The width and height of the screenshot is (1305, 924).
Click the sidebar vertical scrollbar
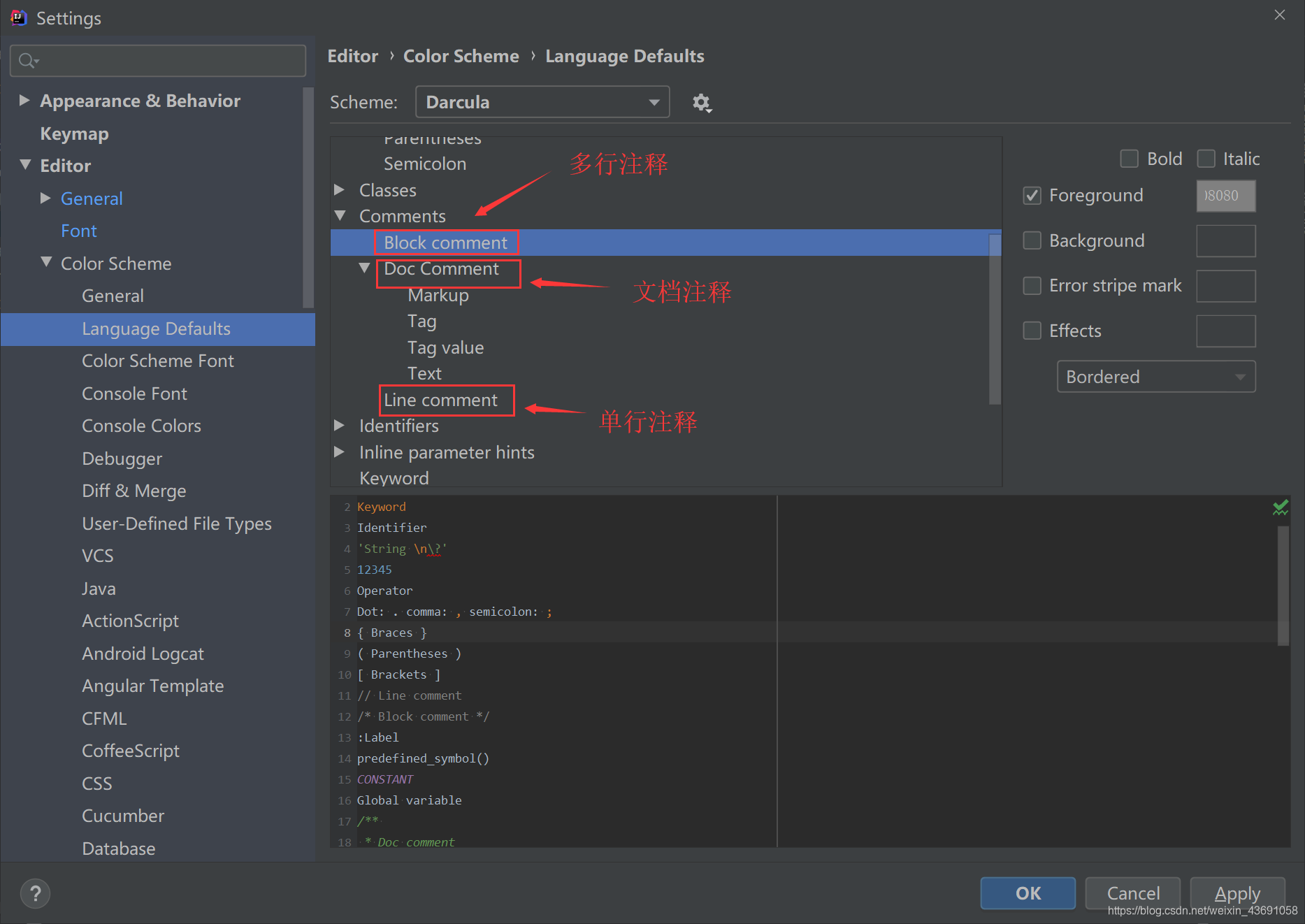pos(308,197)
